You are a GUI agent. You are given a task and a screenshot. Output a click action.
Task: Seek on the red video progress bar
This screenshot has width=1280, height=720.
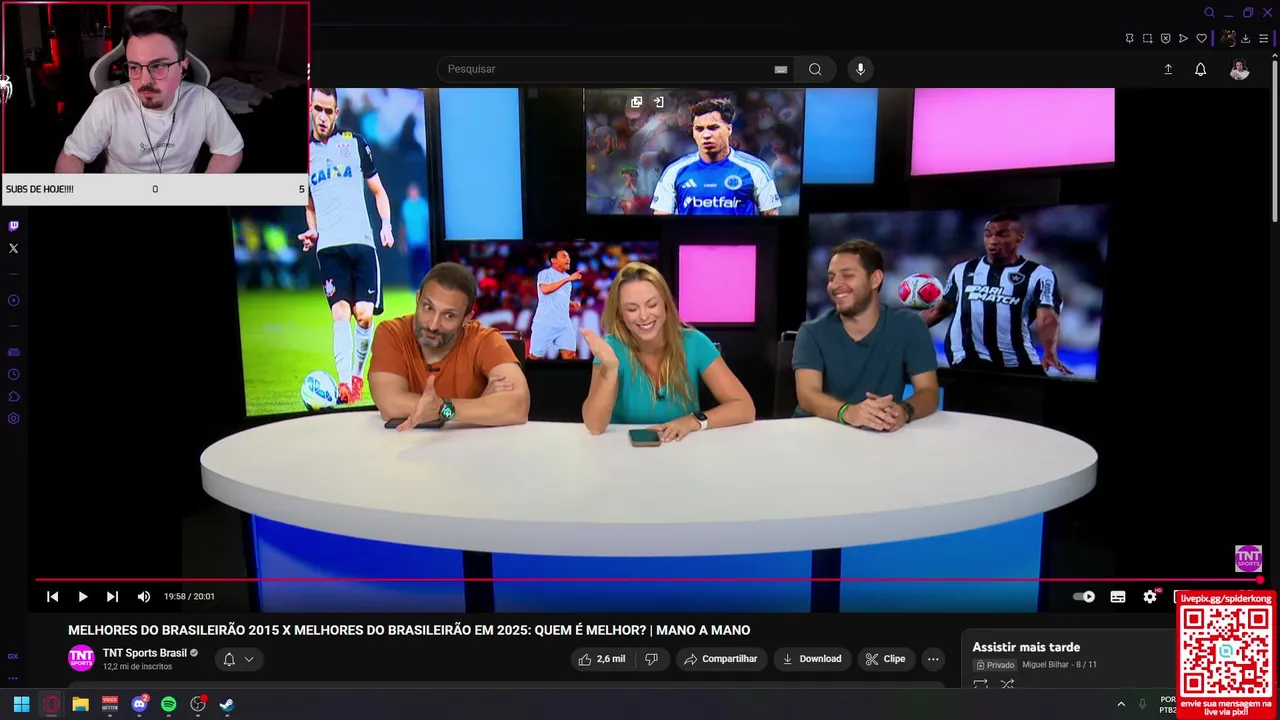tap(648, 579)
